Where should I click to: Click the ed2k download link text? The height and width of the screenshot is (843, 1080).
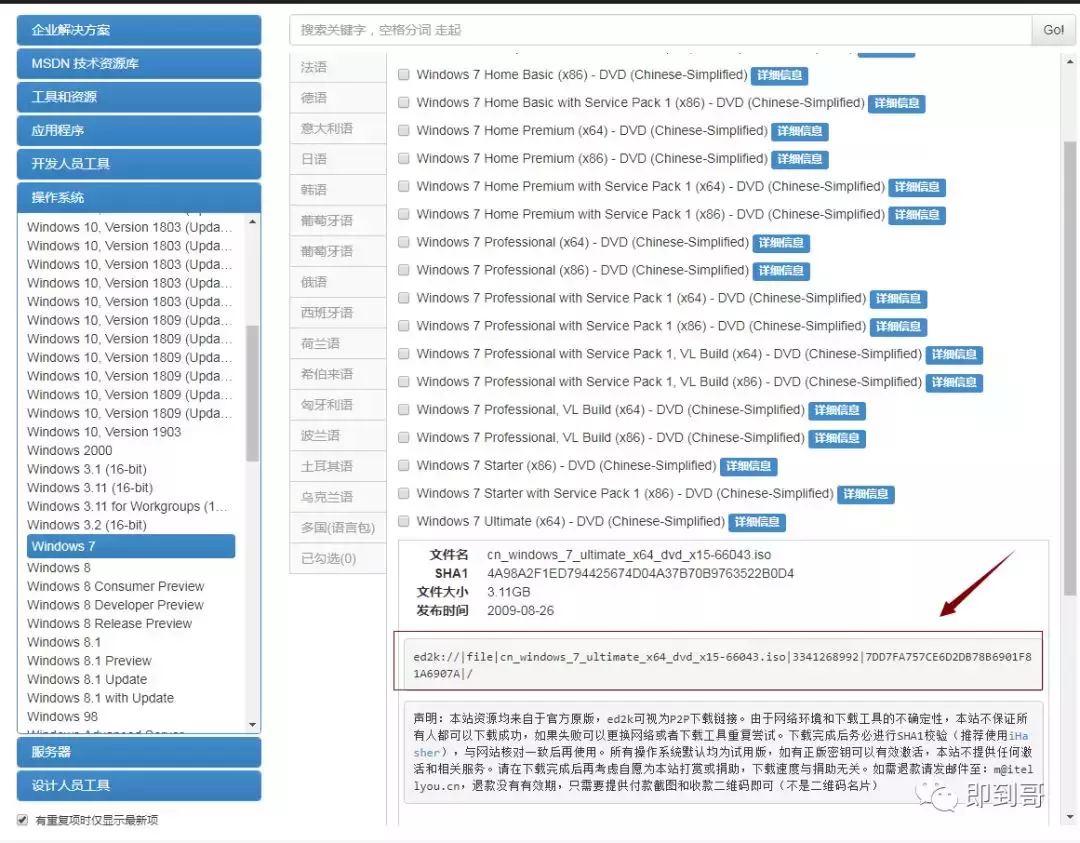click(721, 665)
